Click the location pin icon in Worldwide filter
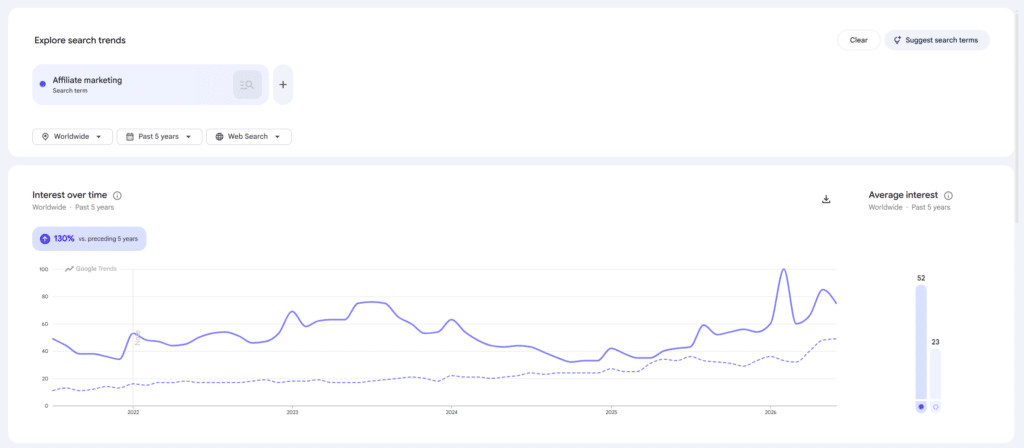The width and height of the screenshot is (1024, 448). pos(45,136)
